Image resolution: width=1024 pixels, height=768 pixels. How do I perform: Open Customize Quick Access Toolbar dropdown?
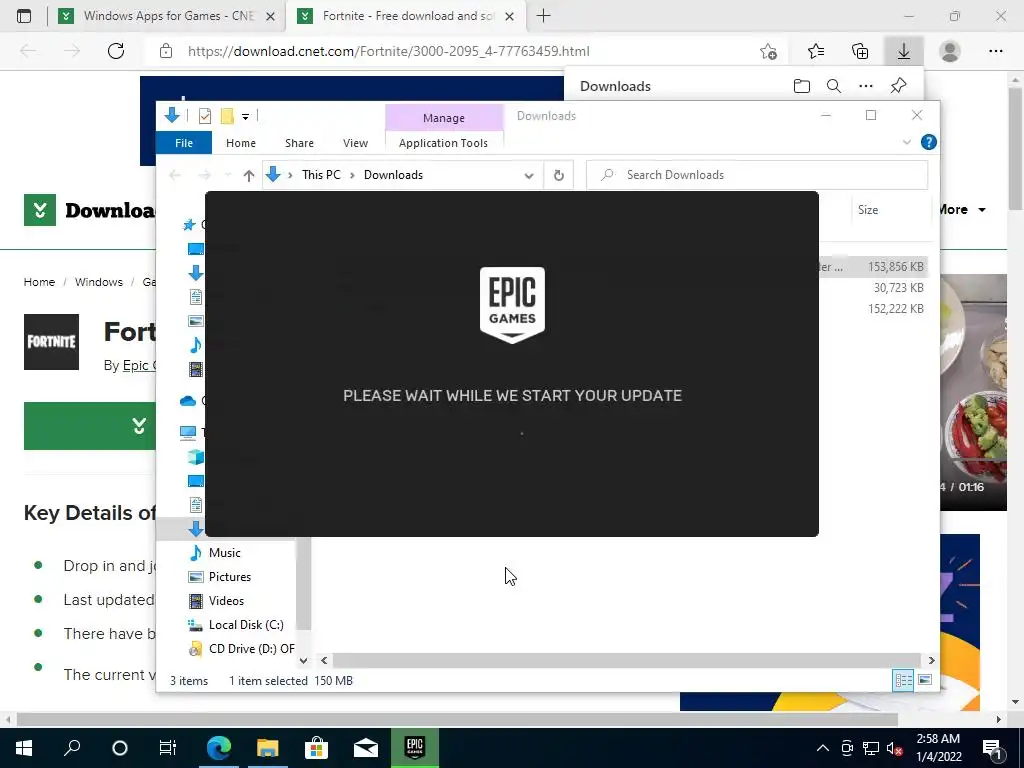pyautogui.click(x=246, y=116)
